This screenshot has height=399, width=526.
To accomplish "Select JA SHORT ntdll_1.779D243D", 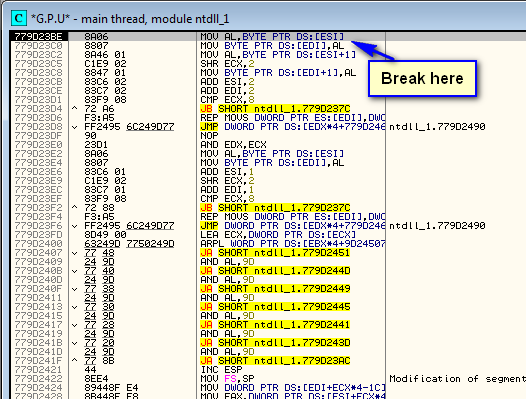I will 275,343.
